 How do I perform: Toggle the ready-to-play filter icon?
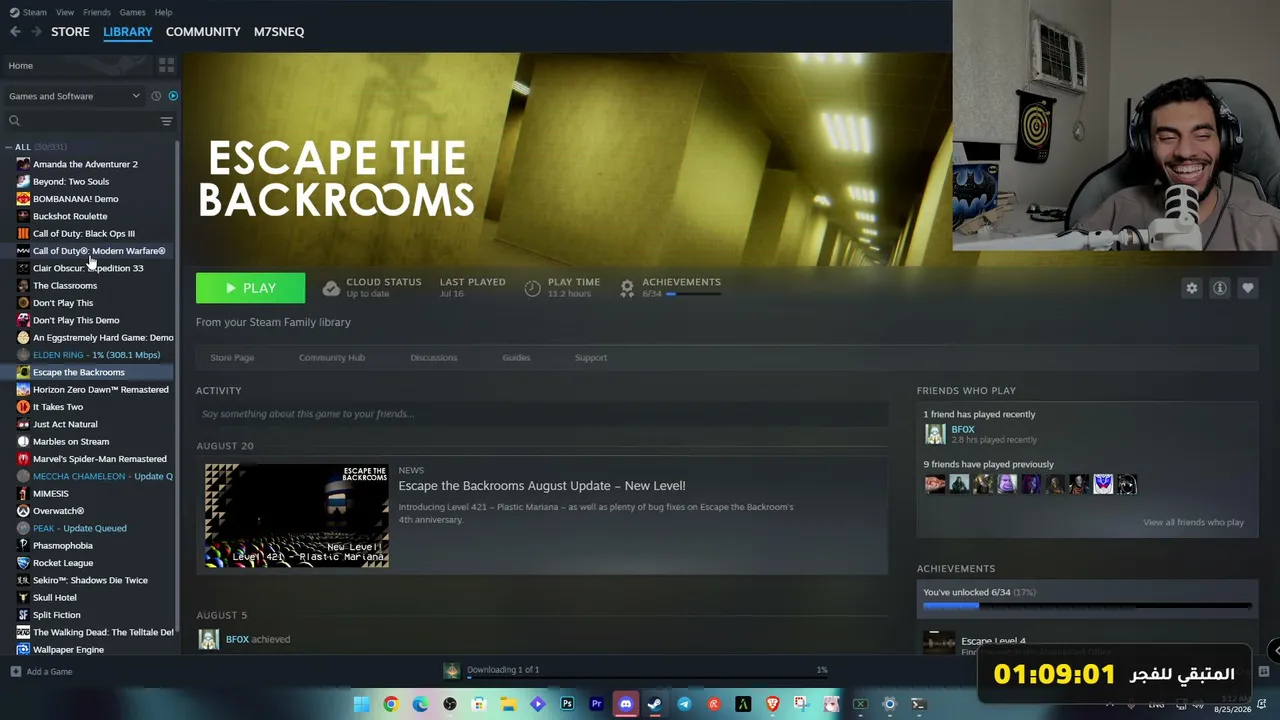(173, 96)
